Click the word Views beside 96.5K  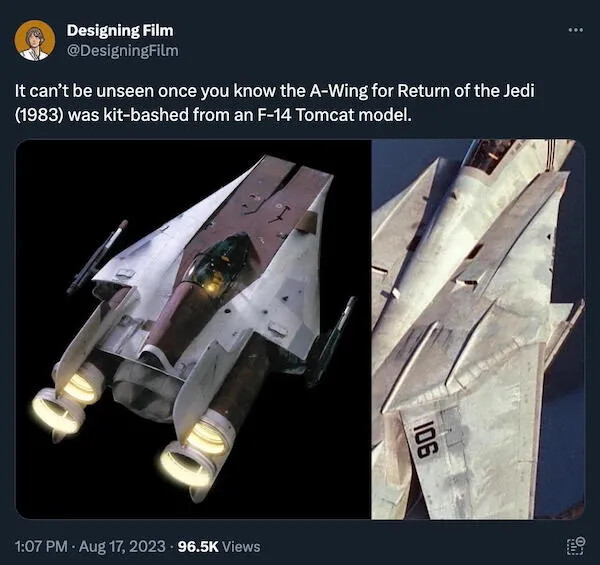(241, 546)
